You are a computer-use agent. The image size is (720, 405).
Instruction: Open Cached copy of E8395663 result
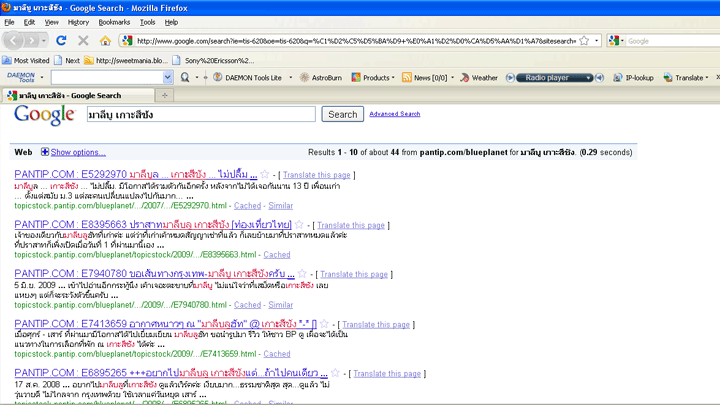[x=276, y=254]
